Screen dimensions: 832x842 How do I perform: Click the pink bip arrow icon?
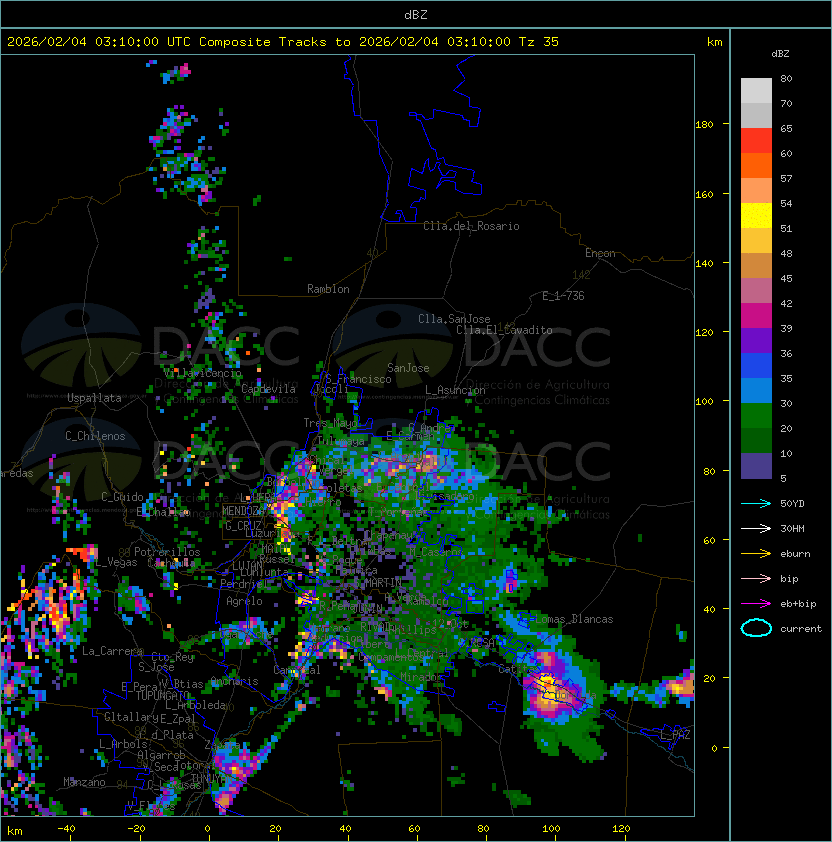click(756, 578)
